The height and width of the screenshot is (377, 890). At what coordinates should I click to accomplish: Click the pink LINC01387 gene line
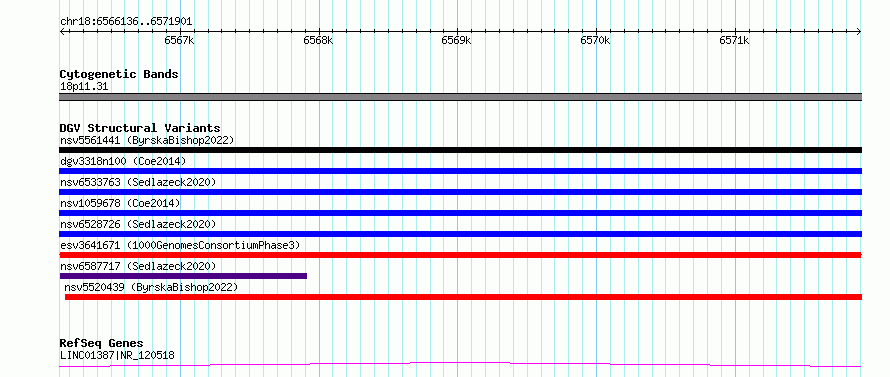460,365
